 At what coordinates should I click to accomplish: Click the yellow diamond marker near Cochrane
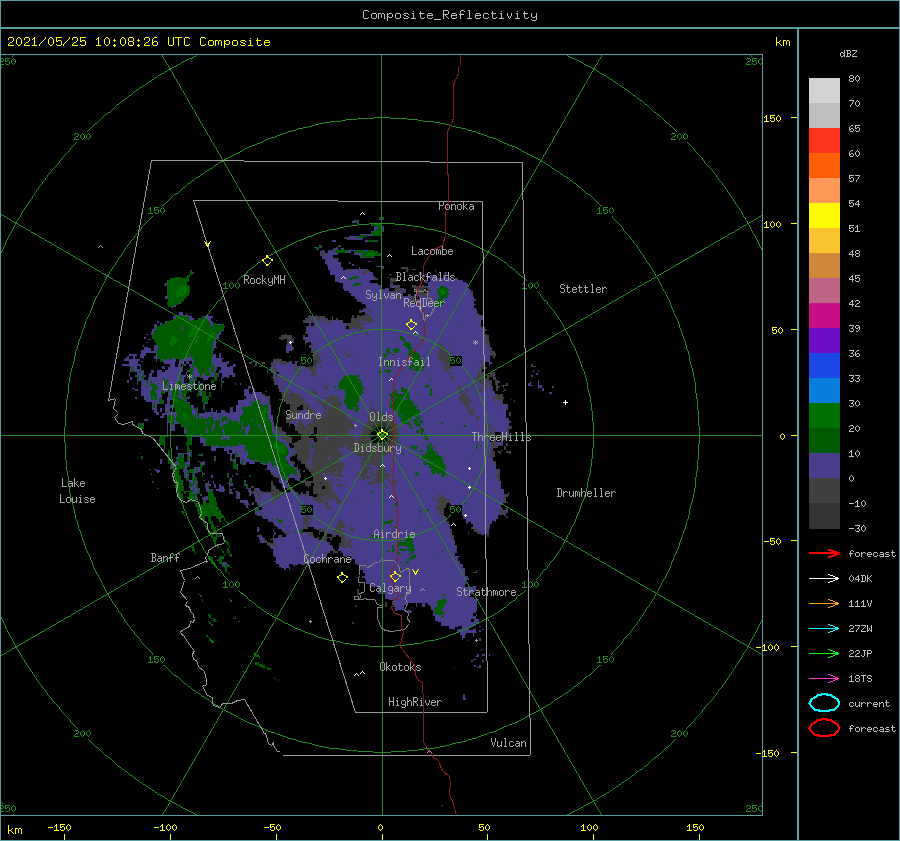coord(342,578)
